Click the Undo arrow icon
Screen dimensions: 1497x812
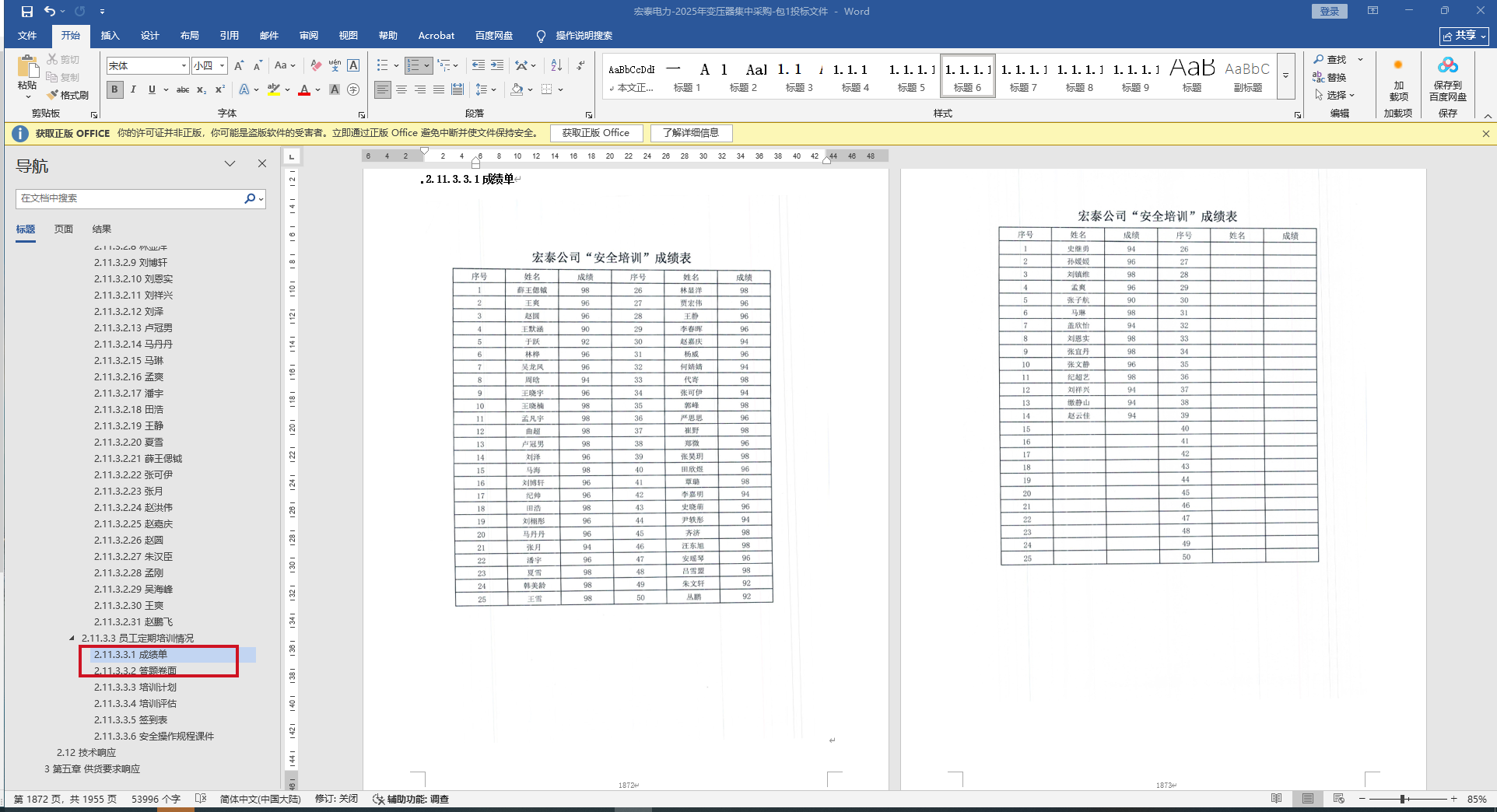(x=50, y=12)
